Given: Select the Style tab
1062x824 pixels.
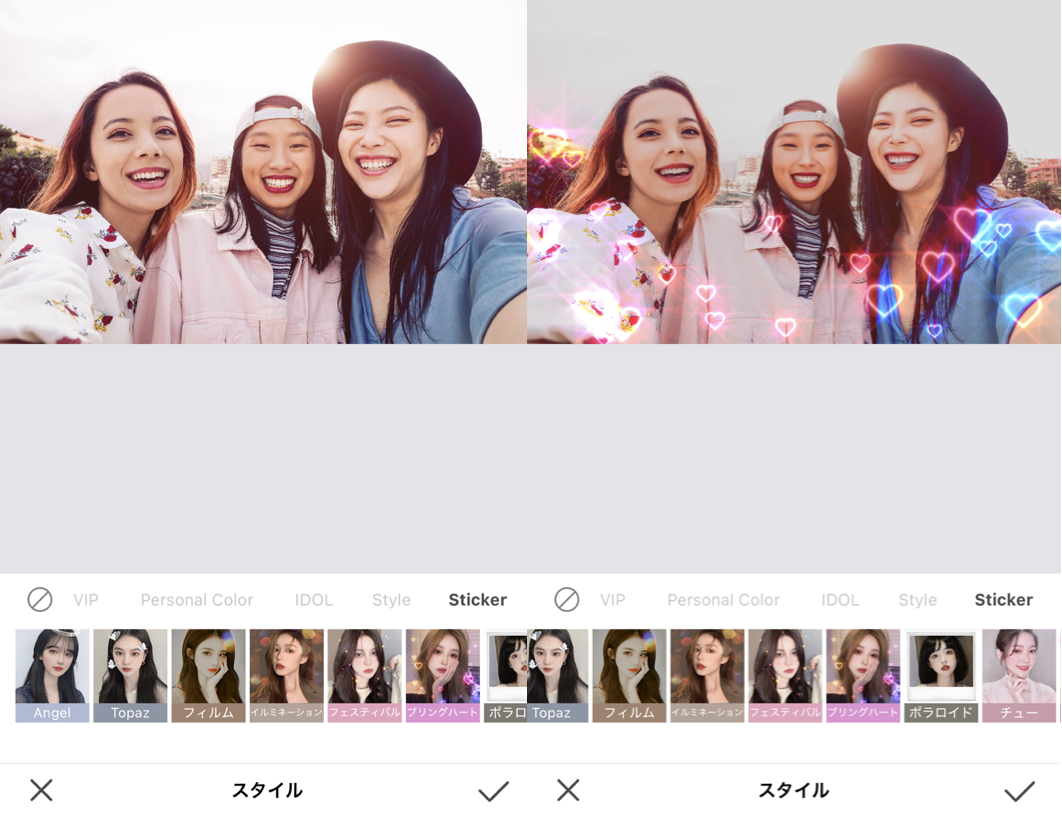Looking at the screenshot, I should (391, 600).
